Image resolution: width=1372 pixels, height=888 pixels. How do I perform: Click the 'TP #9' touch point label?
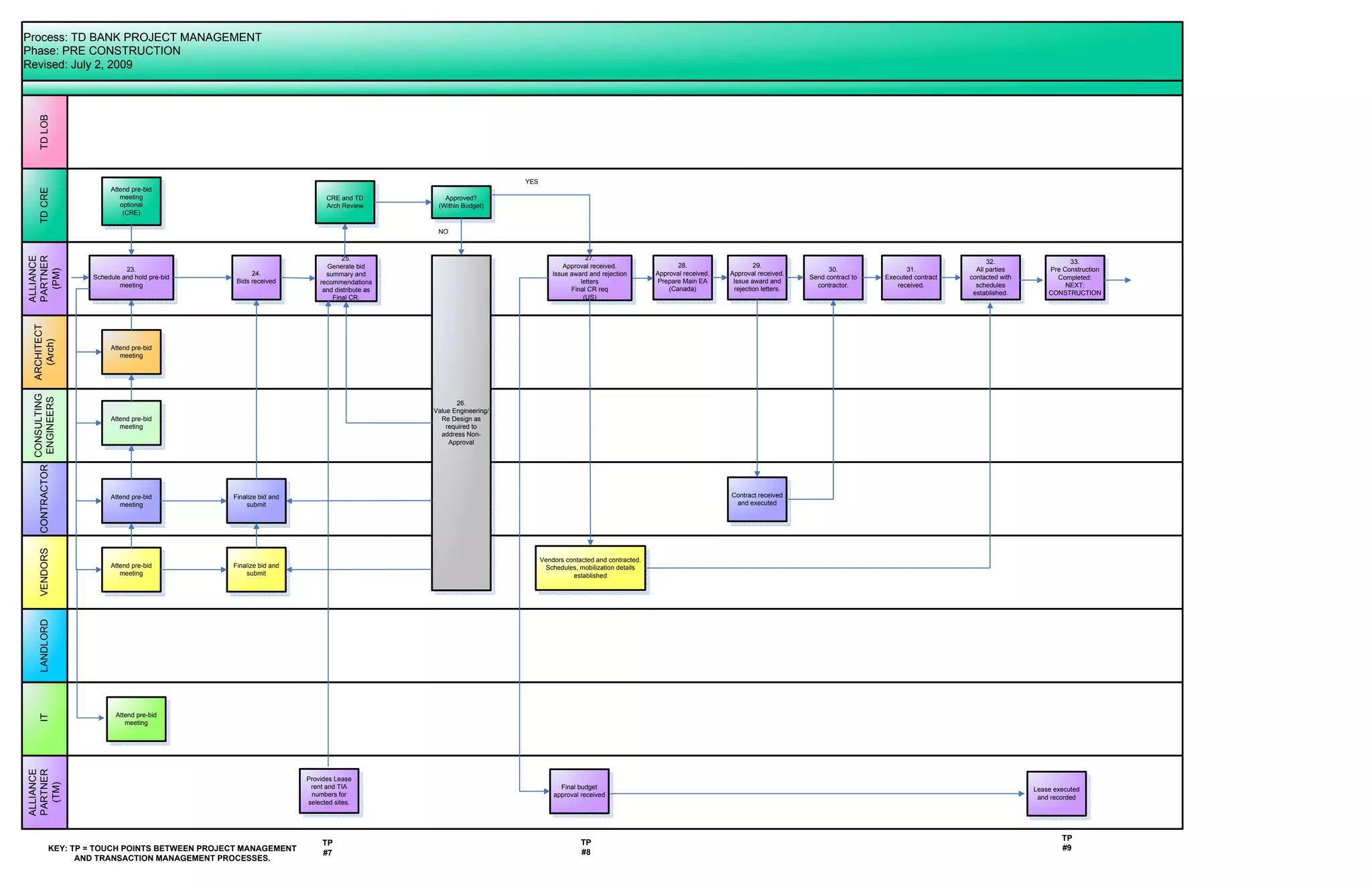[1067, 843]
